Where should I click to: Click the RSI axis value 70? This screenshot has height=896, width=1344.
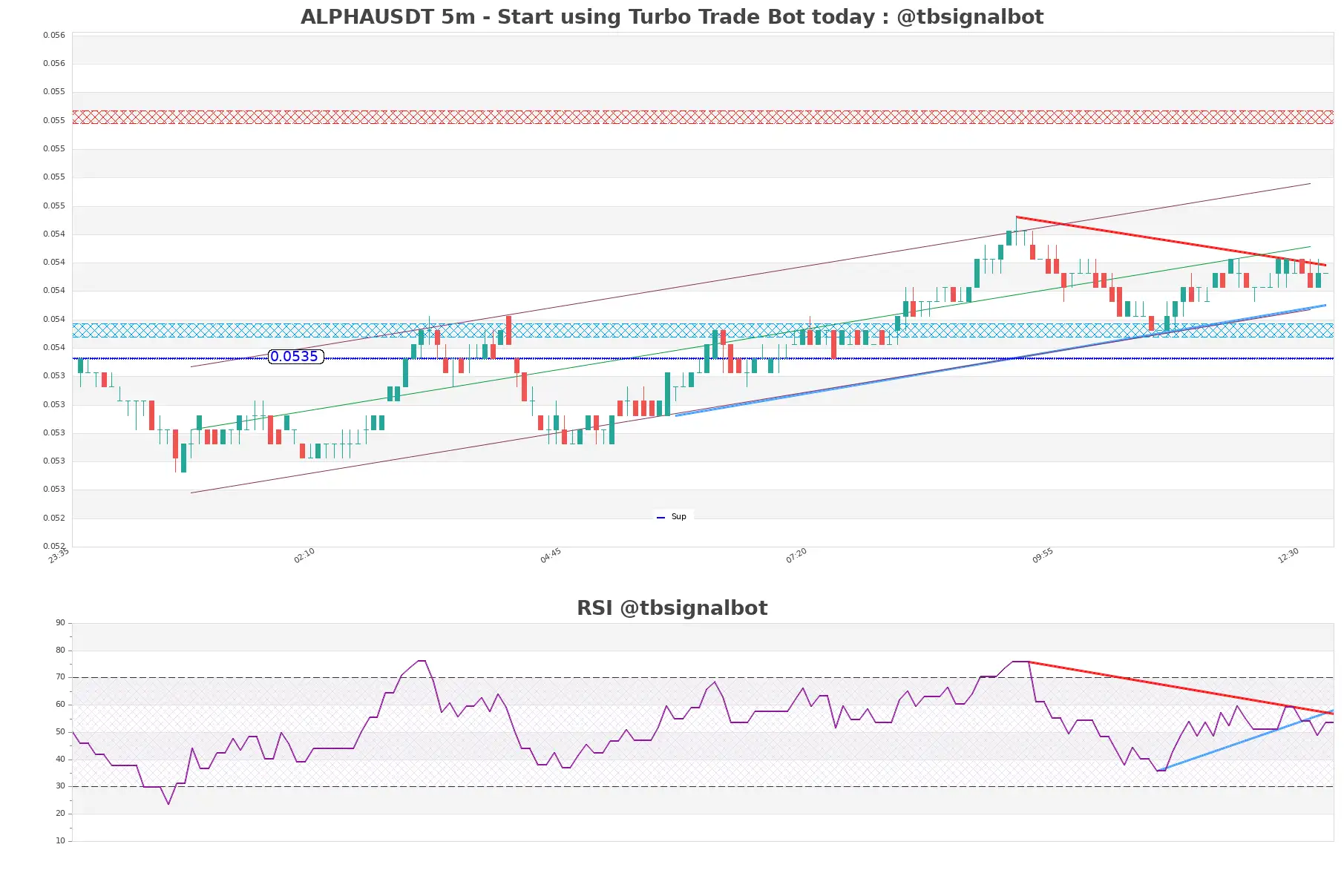60,677
